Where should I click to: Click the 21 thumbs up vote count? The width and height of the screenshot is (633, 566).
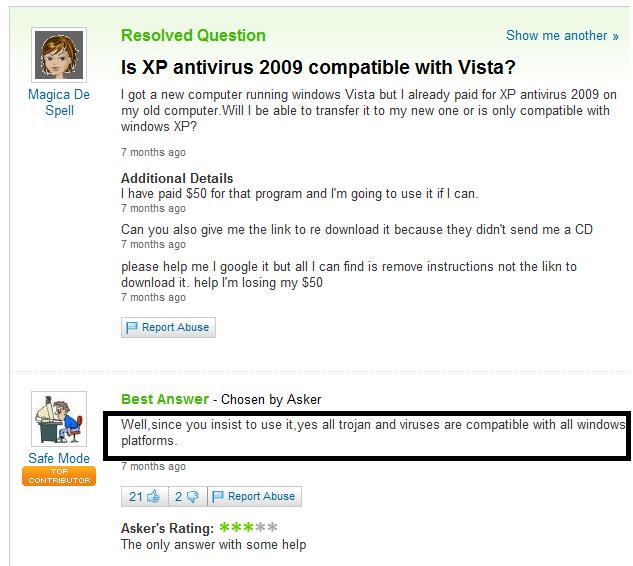point(136,497)
